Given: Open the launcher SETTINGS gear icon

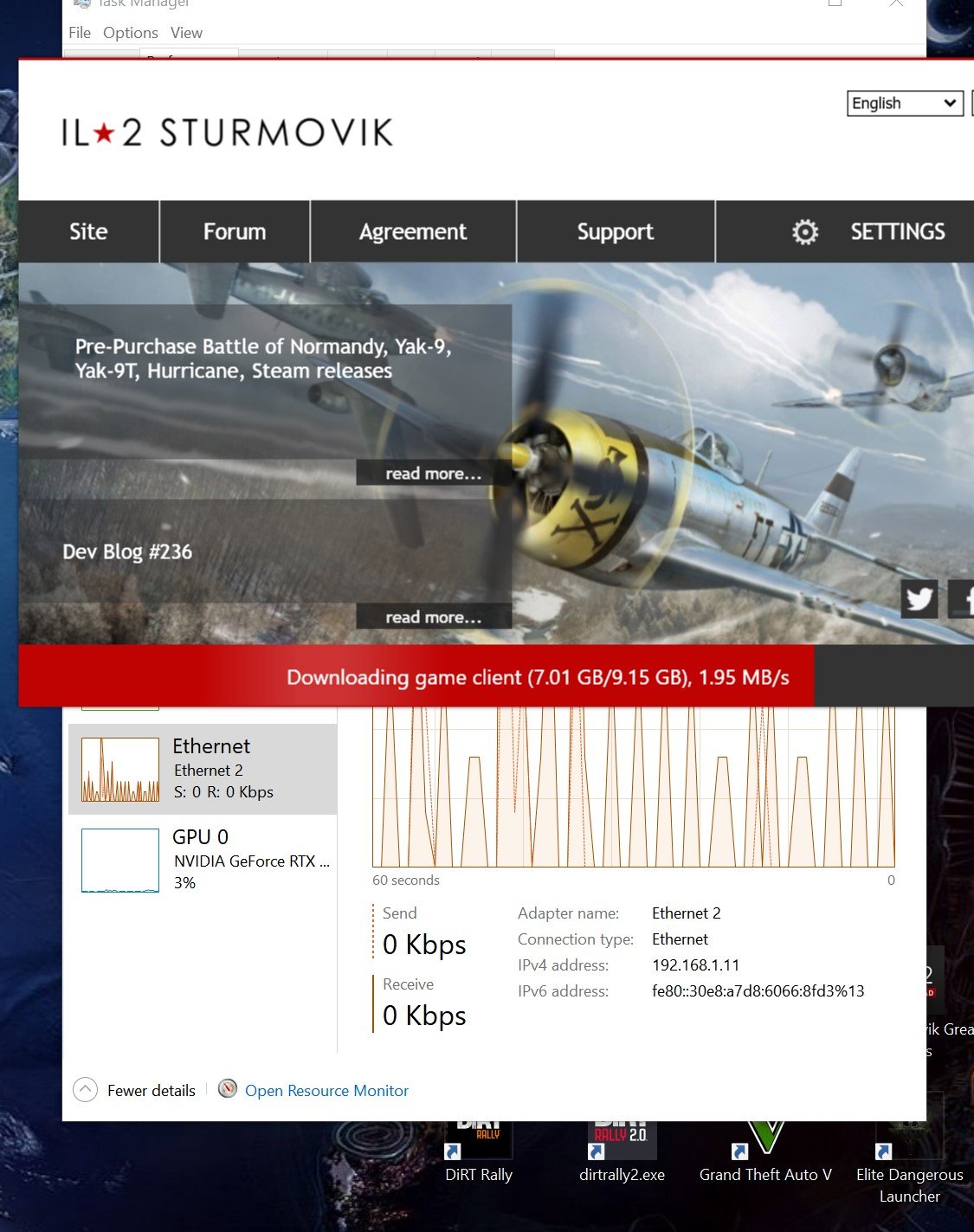Looking at the screenshot, I should pyautogui.click(x=805, y=232).
